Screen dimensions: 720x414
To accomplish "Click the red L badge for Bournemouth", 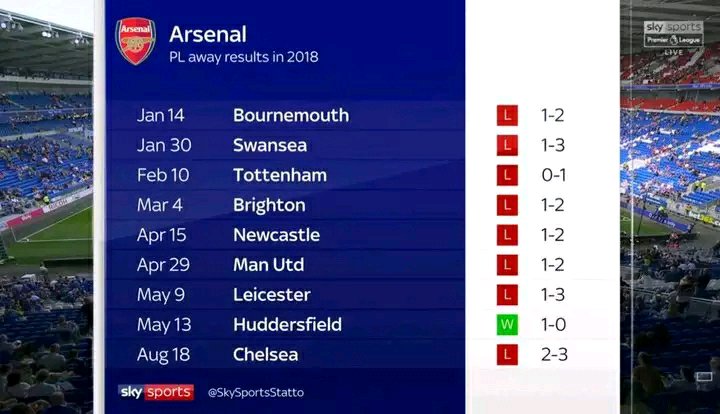I will pyautogui.click(x=507, y=115).
